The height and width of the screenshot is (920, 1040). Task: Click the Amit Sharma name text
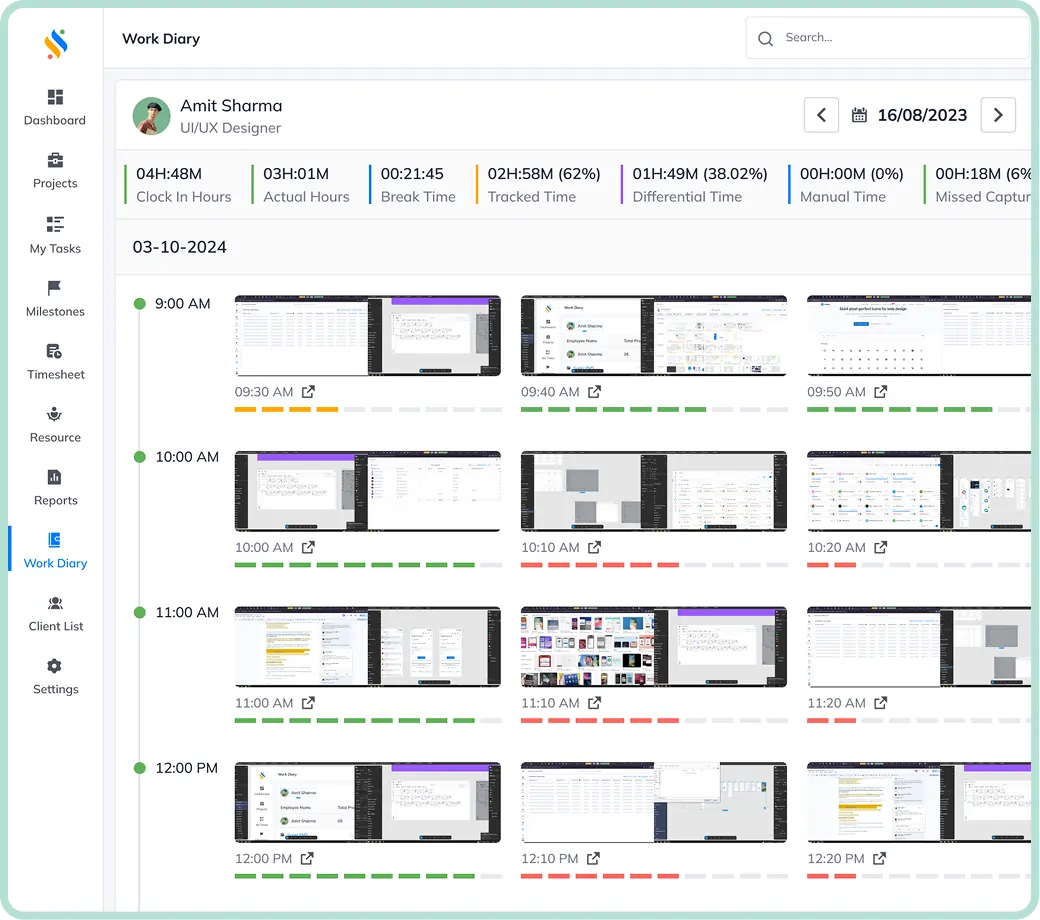231,106
